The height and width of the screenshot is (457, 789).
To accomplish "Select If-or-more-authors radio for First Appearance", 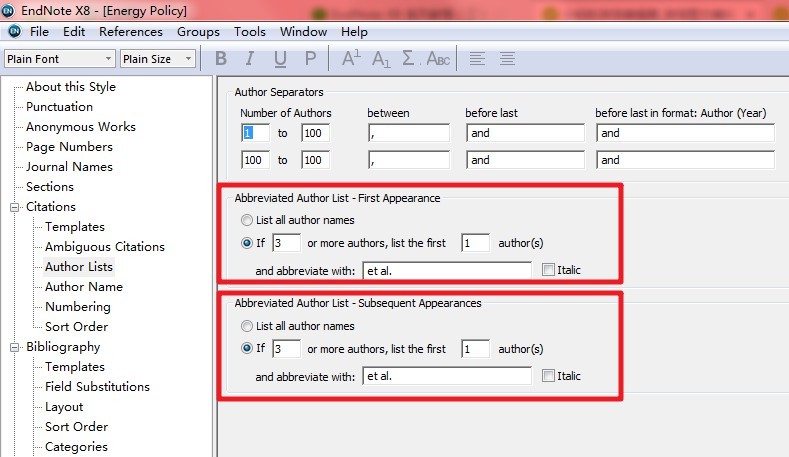I will [247, 243].
